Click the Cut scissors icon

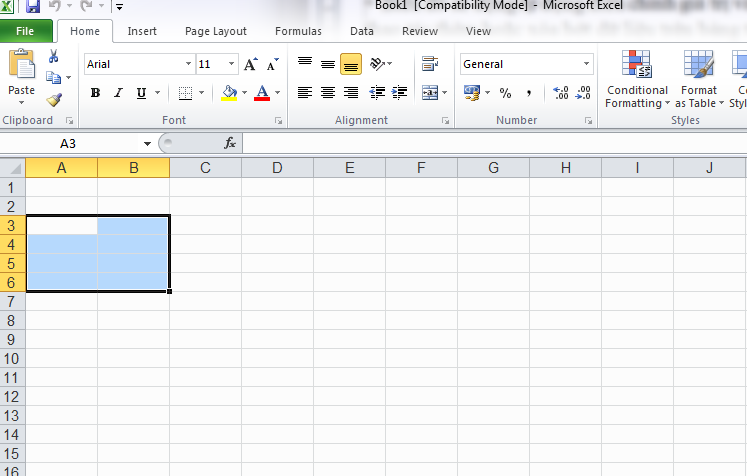click(53, 57)
